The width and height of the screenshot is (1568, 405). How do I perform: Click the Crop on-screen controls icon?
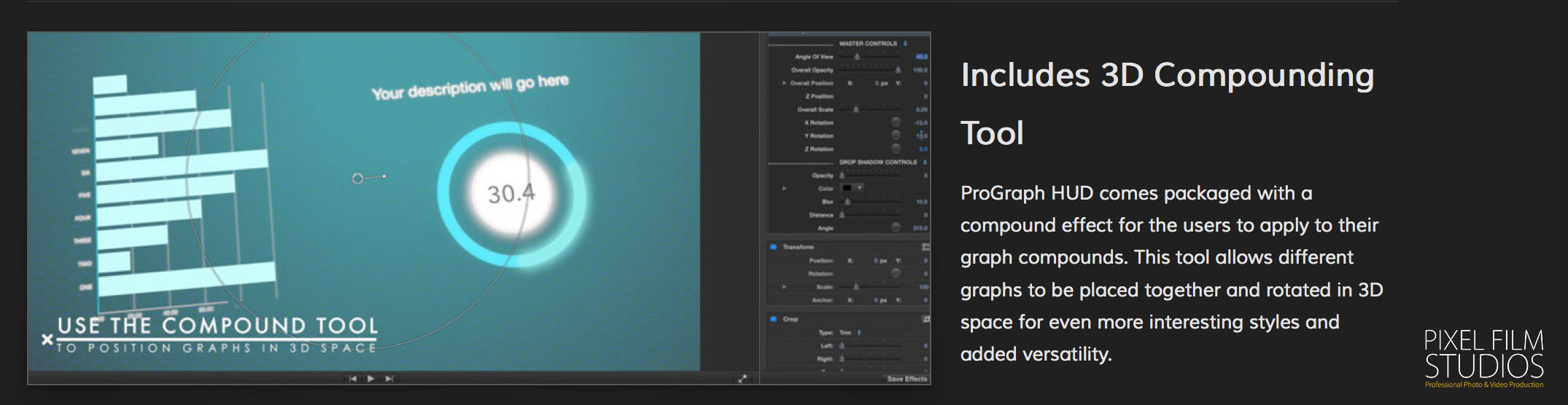pos(926,319)
